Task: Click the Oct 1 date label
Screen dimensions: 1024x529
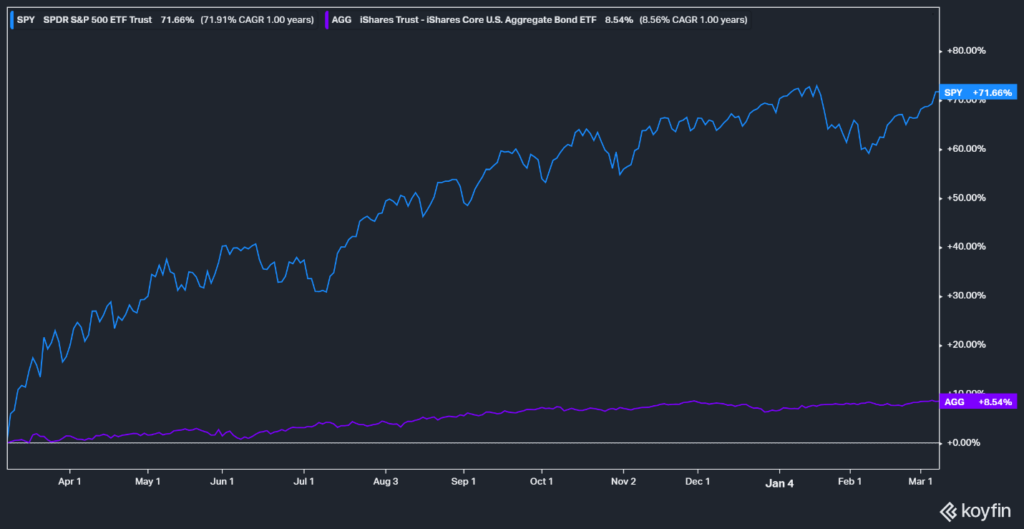Action: click(541, 481)
